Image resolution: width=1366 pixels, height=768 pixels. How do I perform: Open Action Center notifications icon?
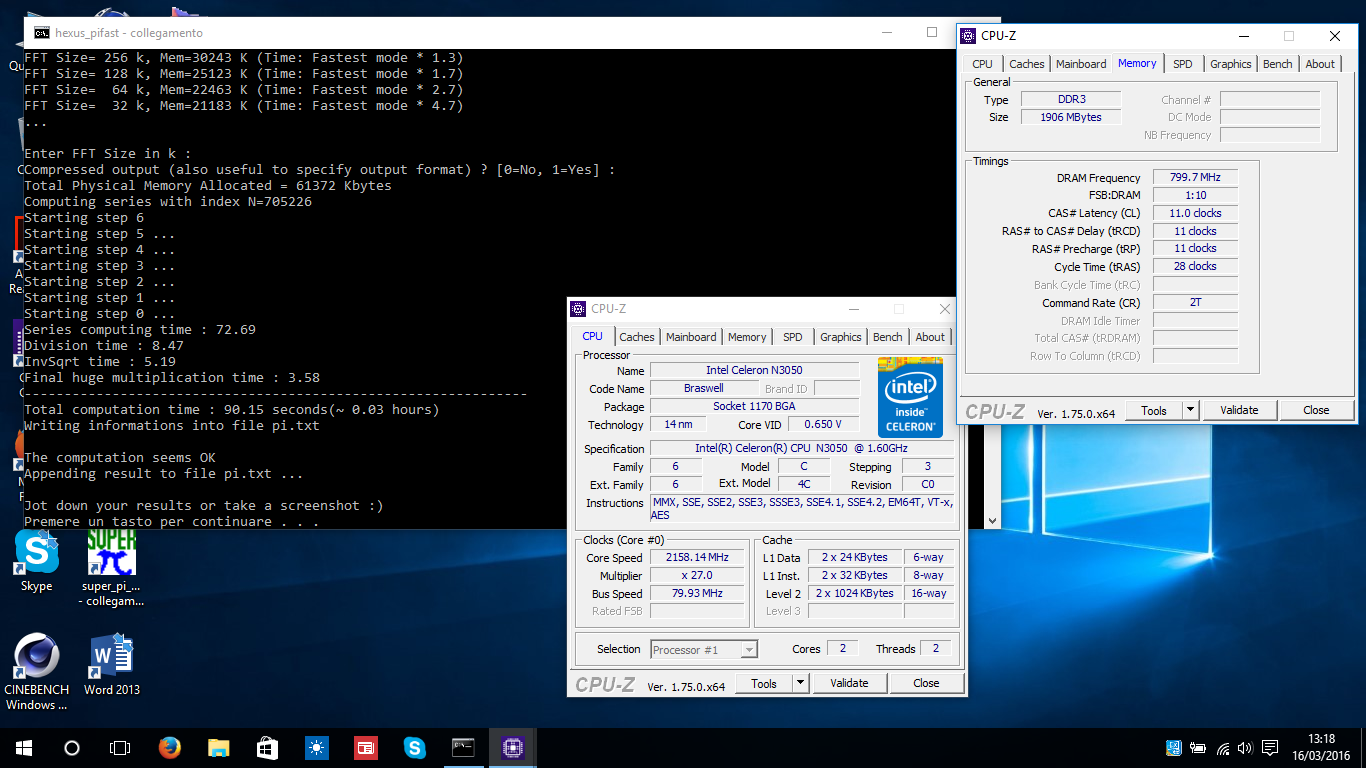[1270, 748]
